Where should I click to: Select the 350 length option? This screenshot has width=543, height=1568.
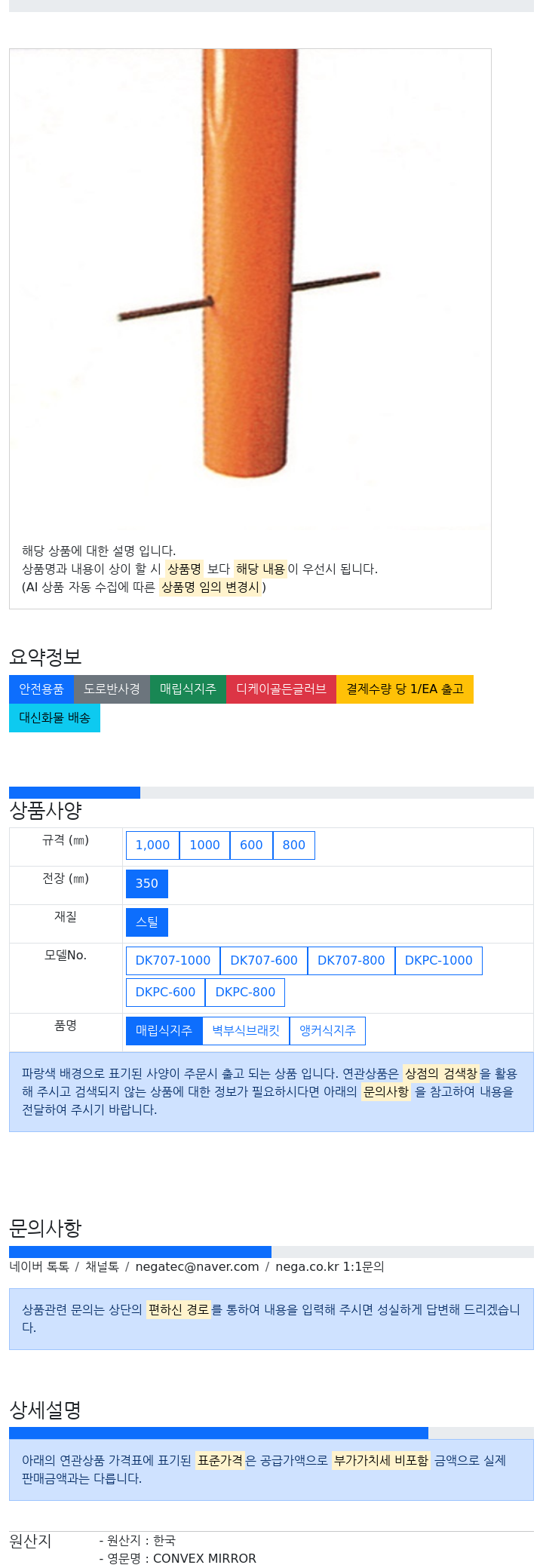pos(147,884)
